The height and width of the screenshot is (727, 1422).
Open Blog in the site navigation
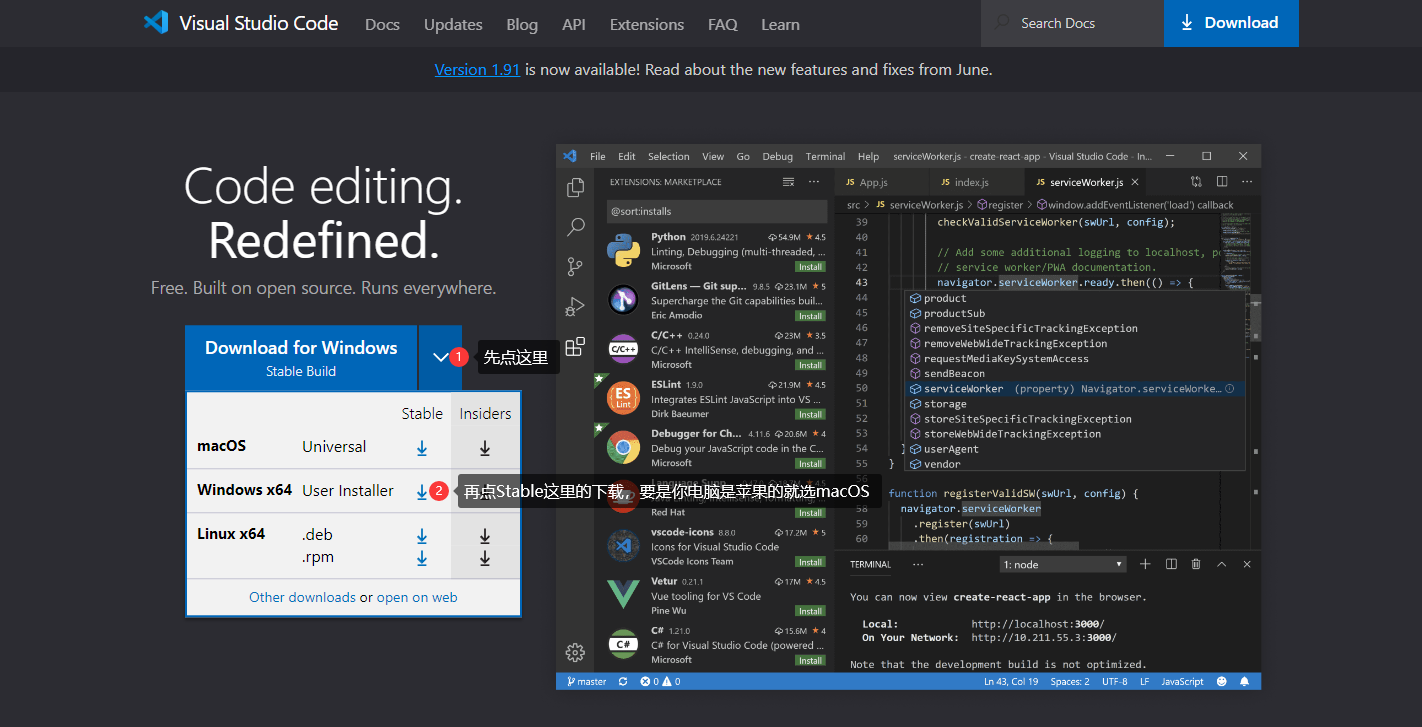pyautogui.click(x=522, y=24)
